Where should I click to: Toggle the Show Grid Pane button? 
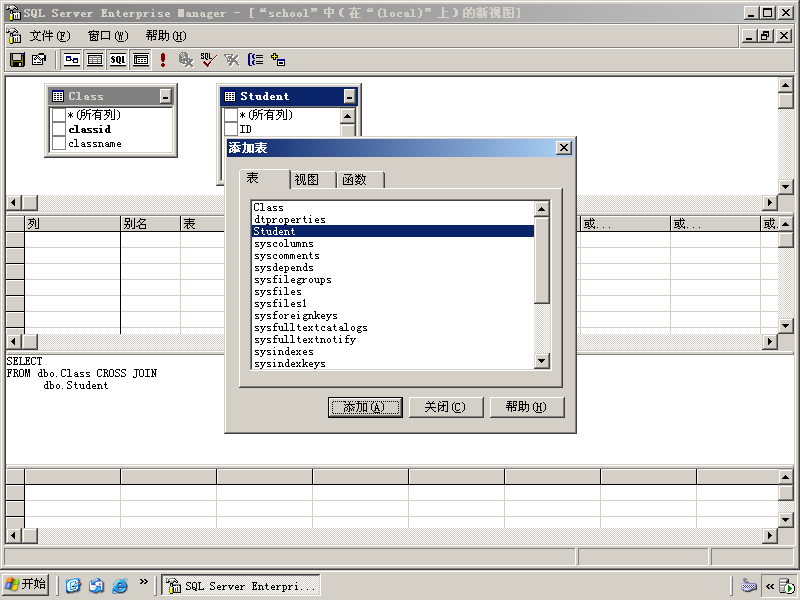tap(95, 60)
